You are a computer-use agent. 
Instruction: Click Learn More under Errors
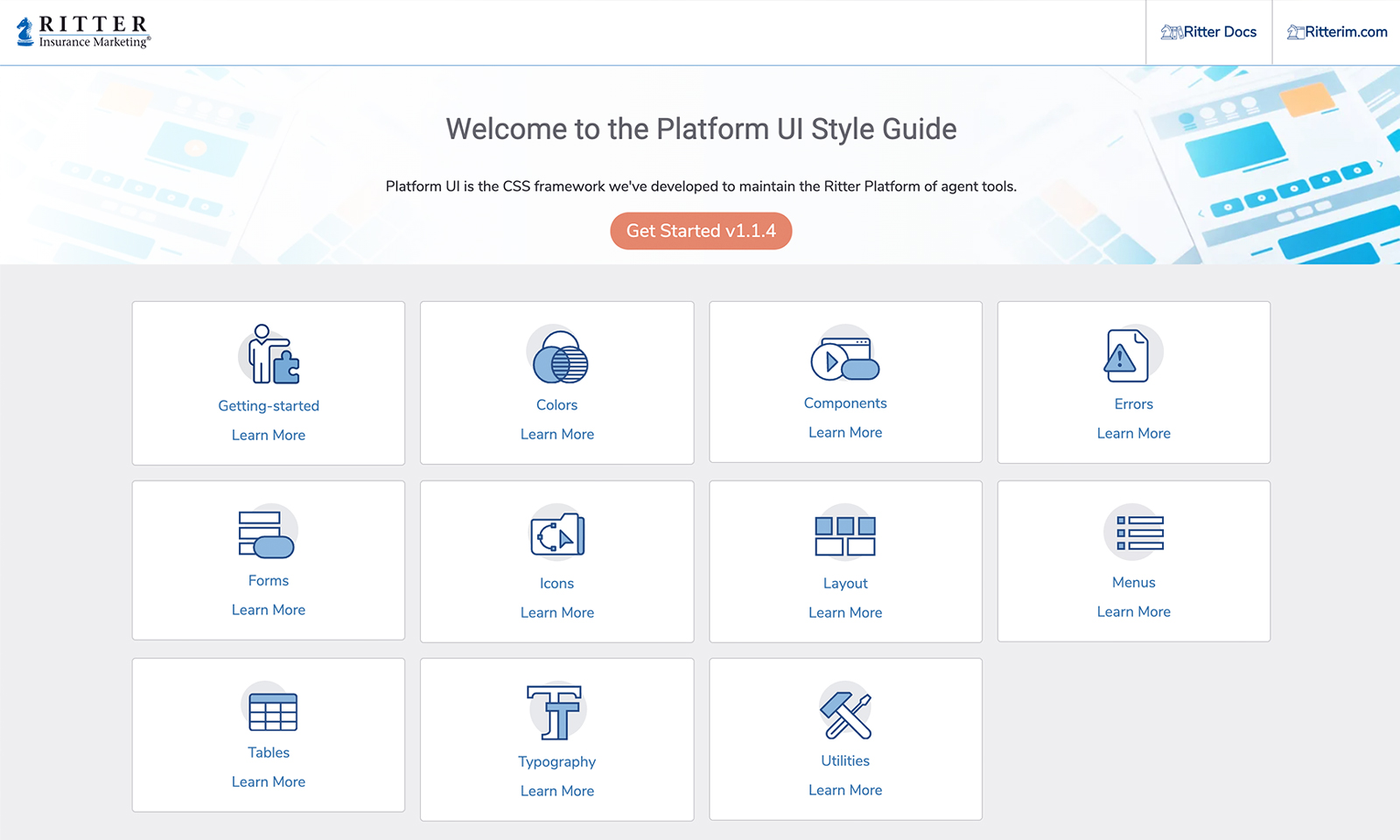click(1134, 433)
